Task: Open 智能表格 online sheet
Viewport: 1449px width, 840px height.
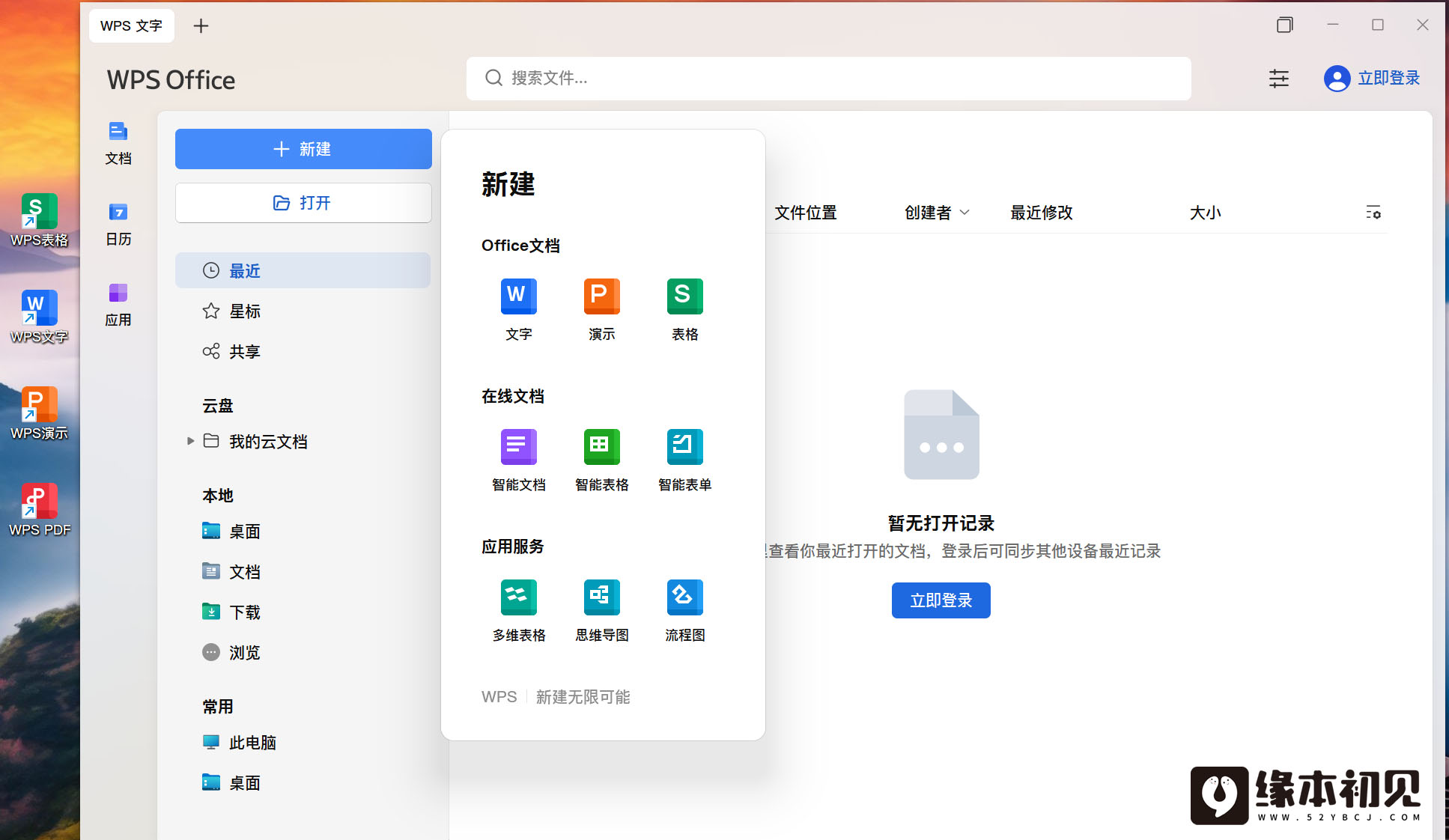Action: [601, 448]
